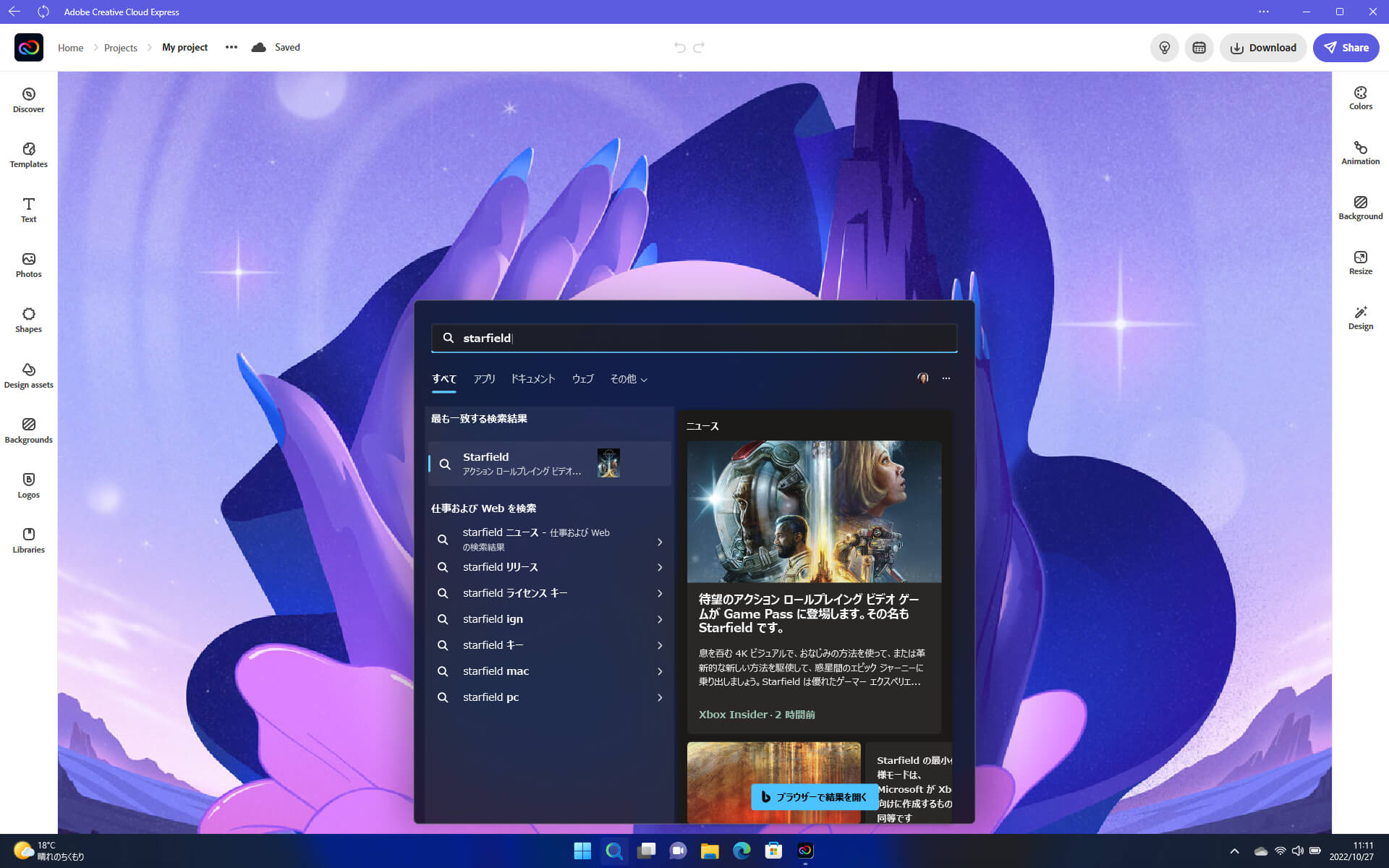
Task: Switch to the アプリ search tab
Action: pos(484,379)
